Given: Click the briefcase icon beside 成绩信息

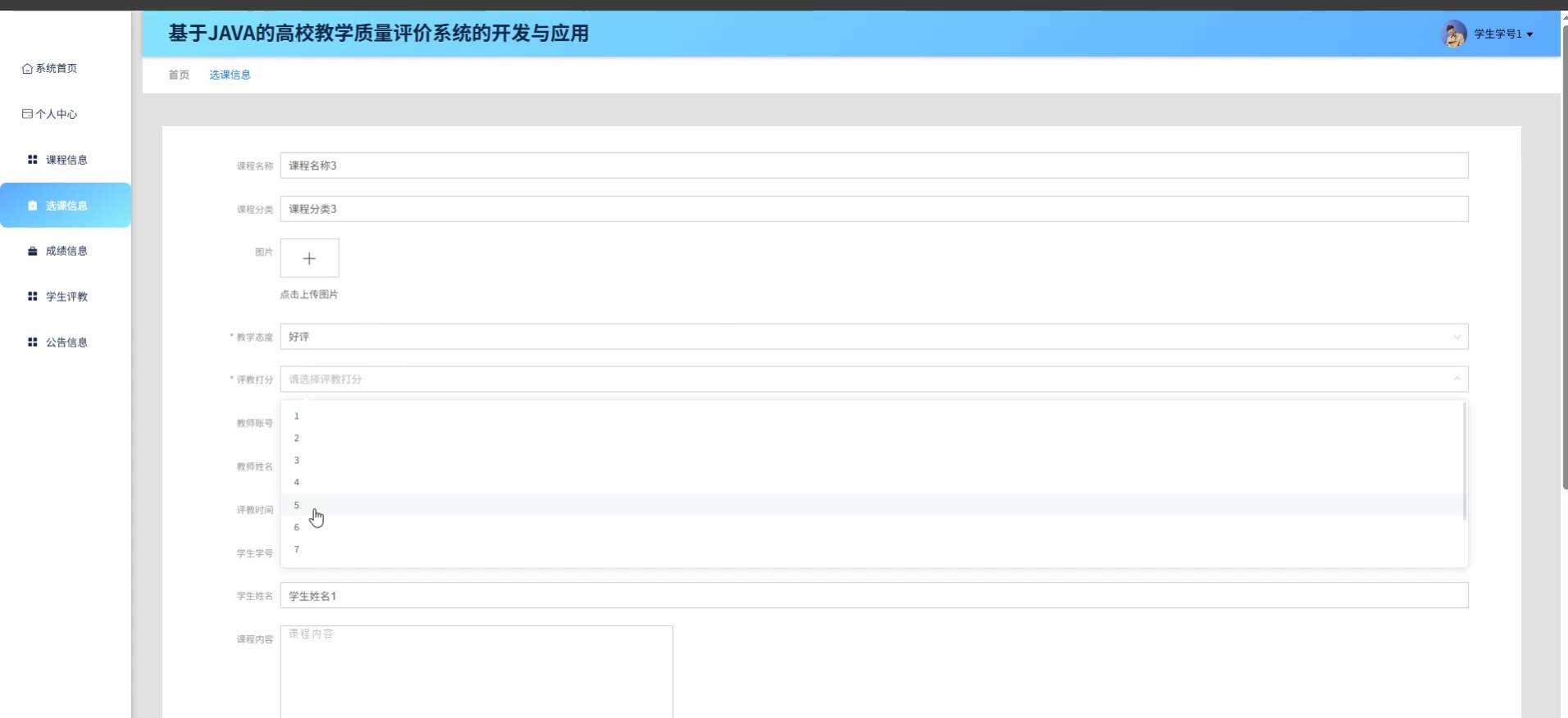Looking at the screenshot, I should (33, 251).
